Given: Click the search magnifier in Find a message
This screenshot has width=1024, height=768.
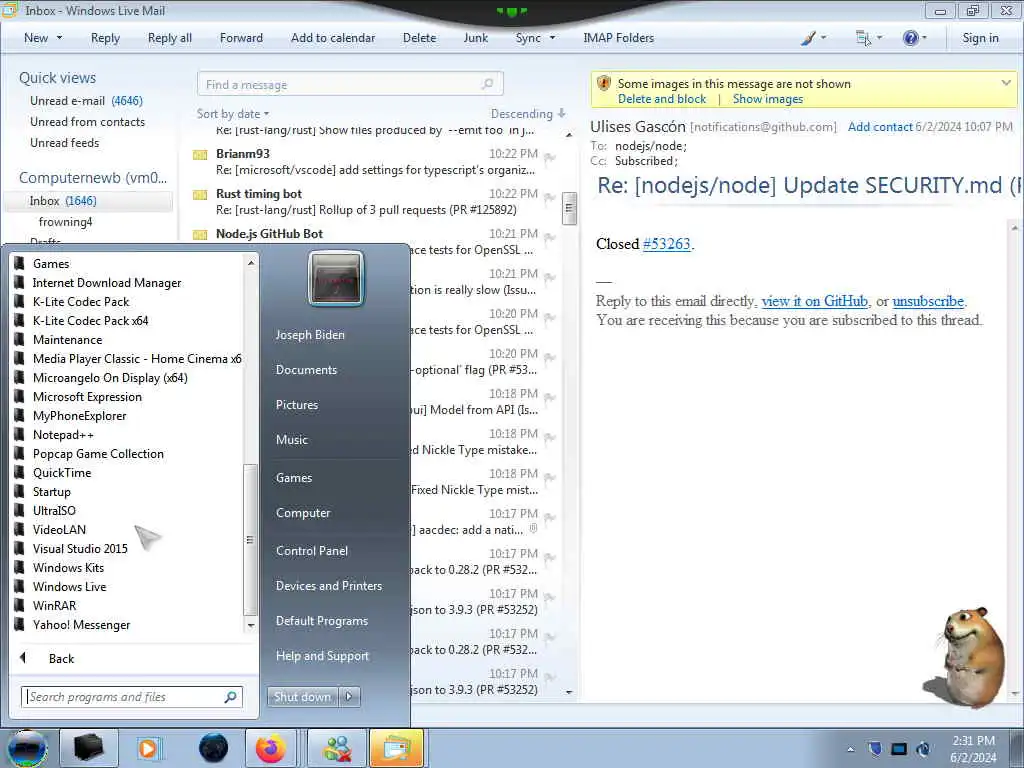Looking at the screenshot, I should click(487, 84).
